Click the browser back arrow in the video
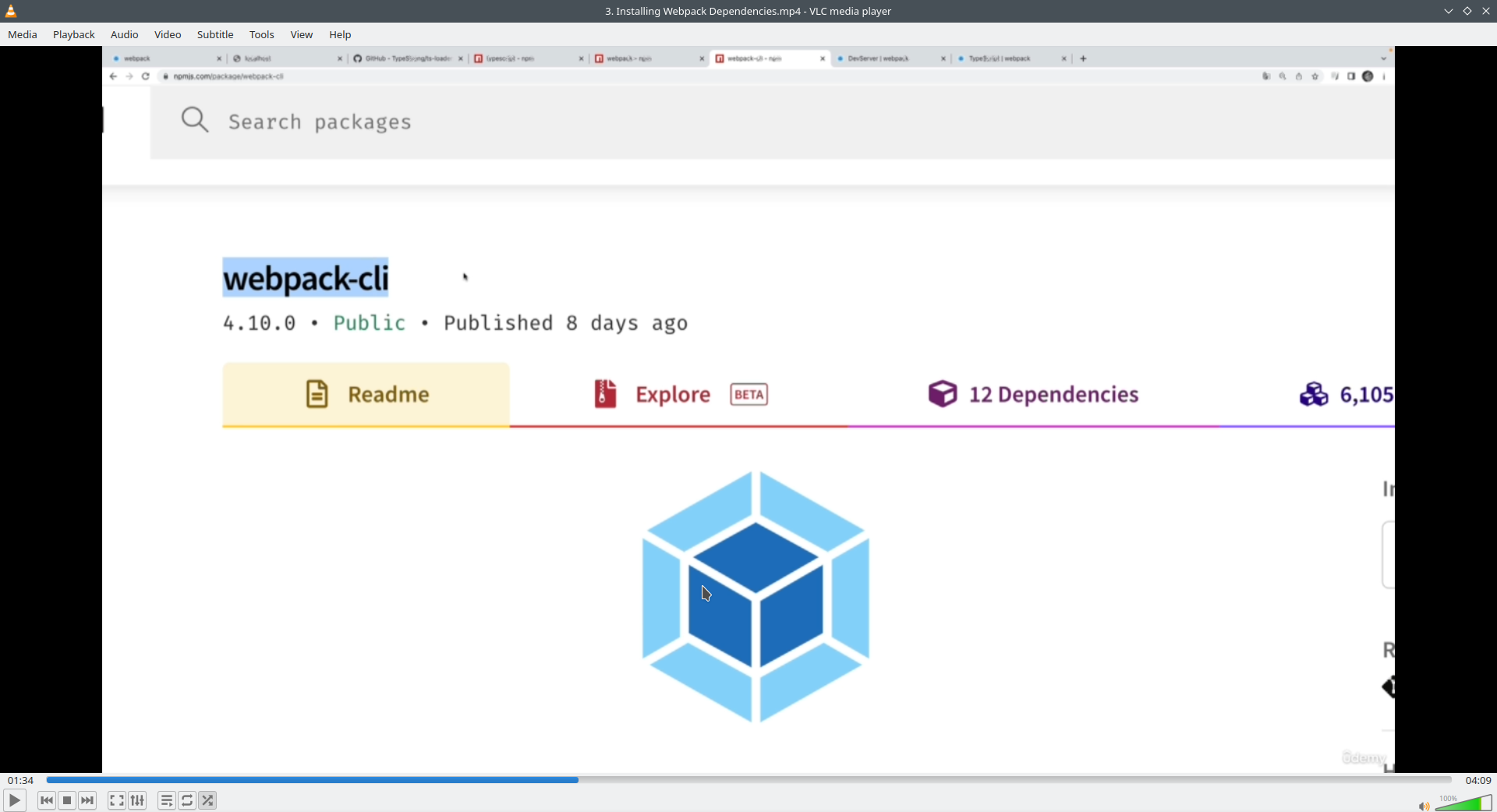This screenshot has height=812, width=1497. (x=114, y=76)
